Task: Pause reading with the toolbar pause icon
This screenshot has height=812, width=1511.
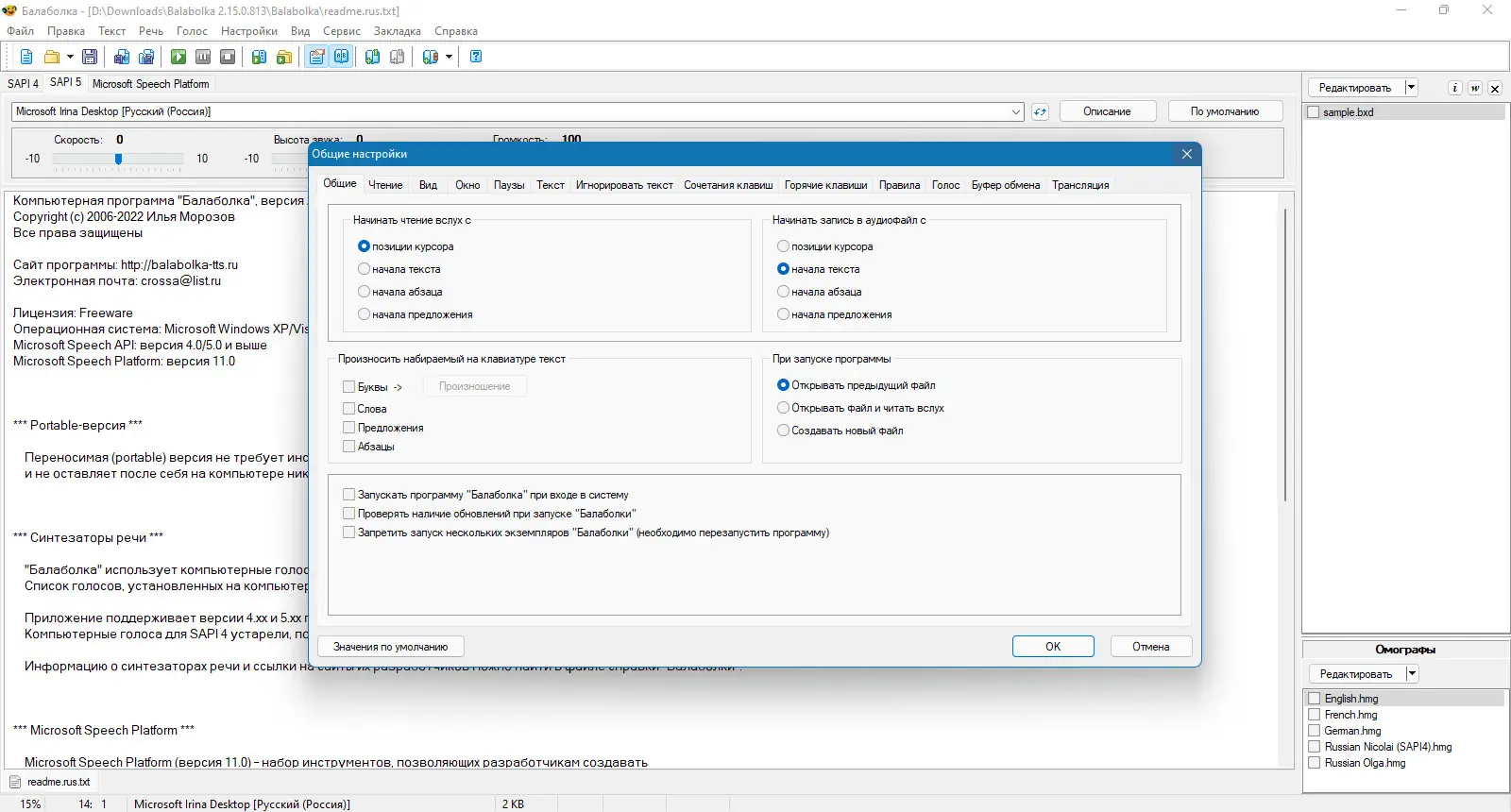Action: point(203,57)
